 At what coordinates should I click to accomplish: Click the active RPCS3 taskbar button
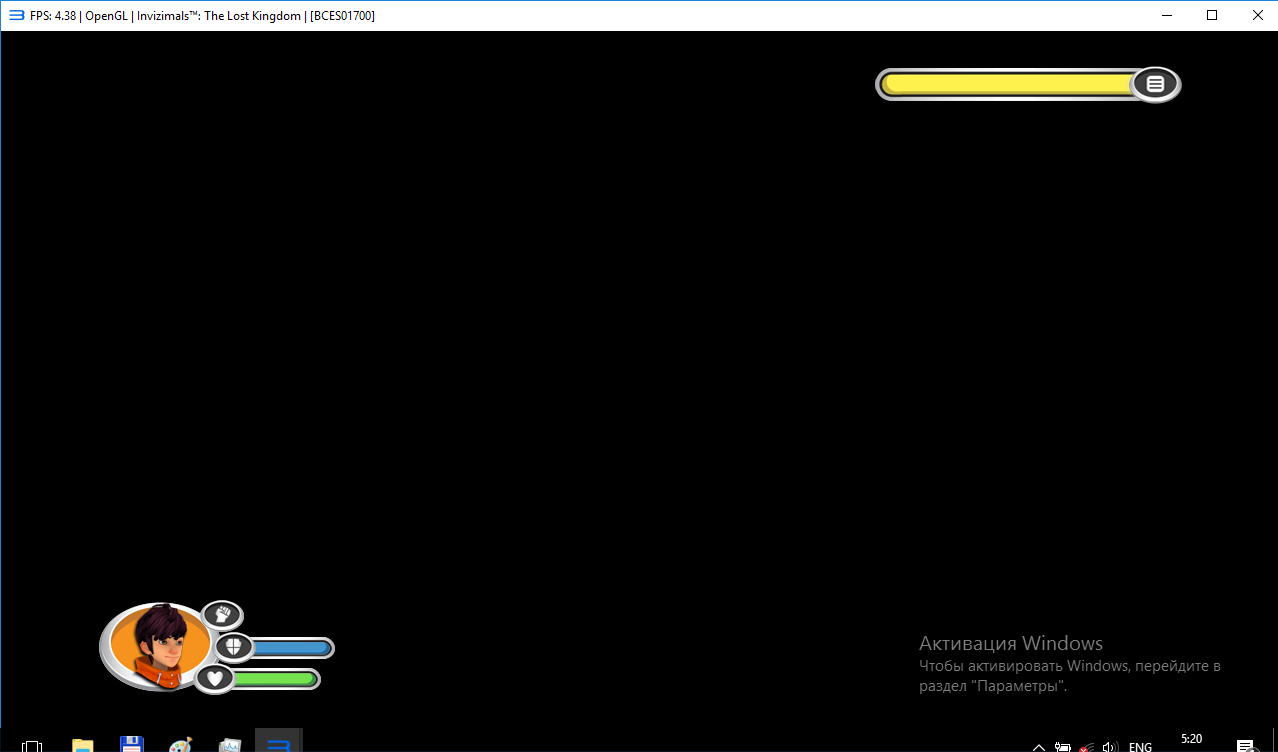click(279, 743)
